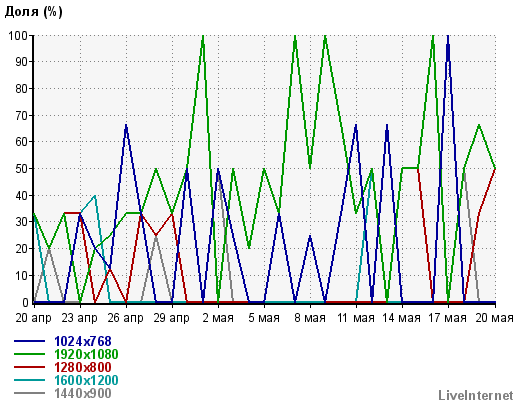Click the '20 апр' x-axis label
Viewport: 520px width, 405px height.
tap(33, 318)
